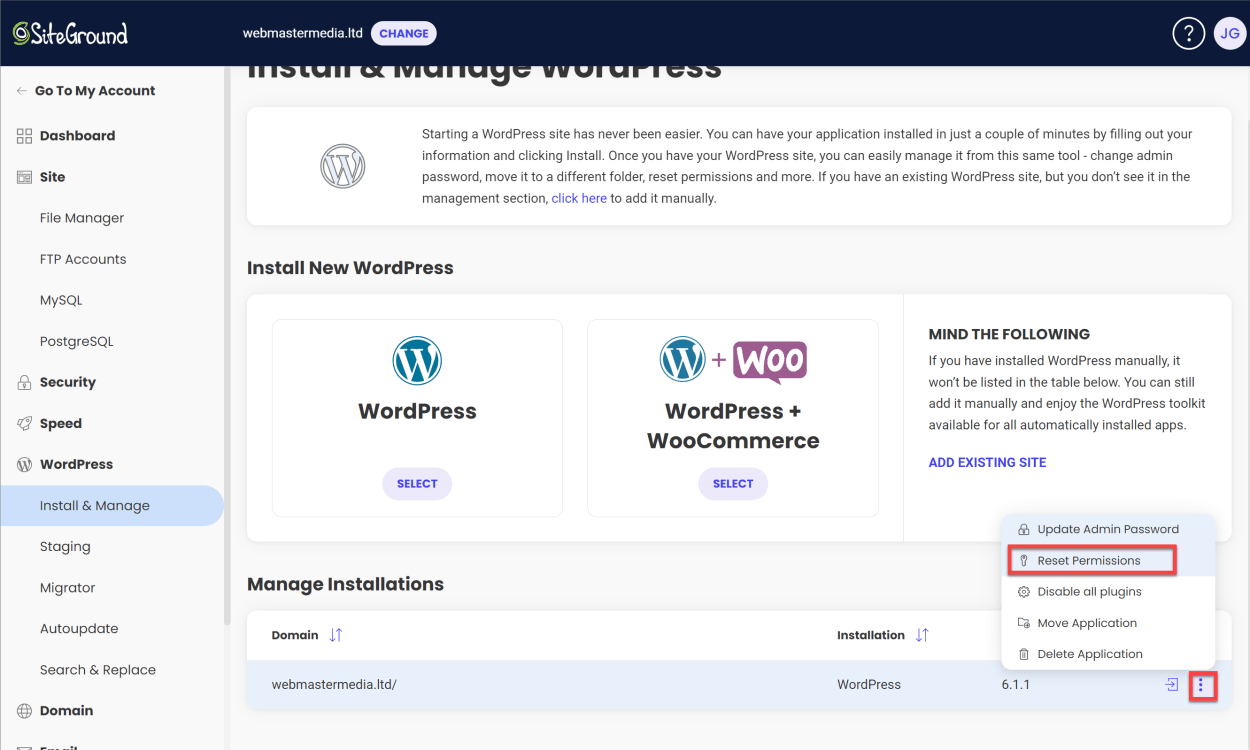Click the webmastermedia.ltd site name in the header
1250x750 pixels.
tap(302, 33)
